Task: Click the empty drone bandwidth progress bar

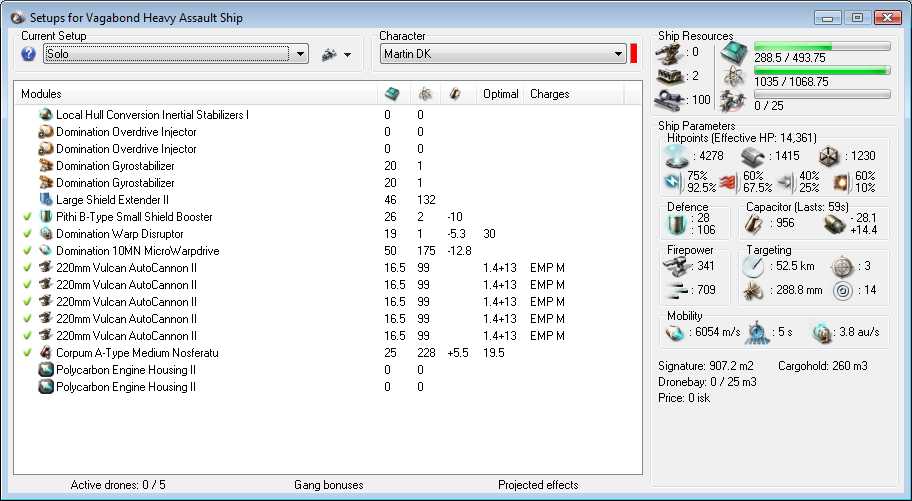Action: [x=822, y=94]
